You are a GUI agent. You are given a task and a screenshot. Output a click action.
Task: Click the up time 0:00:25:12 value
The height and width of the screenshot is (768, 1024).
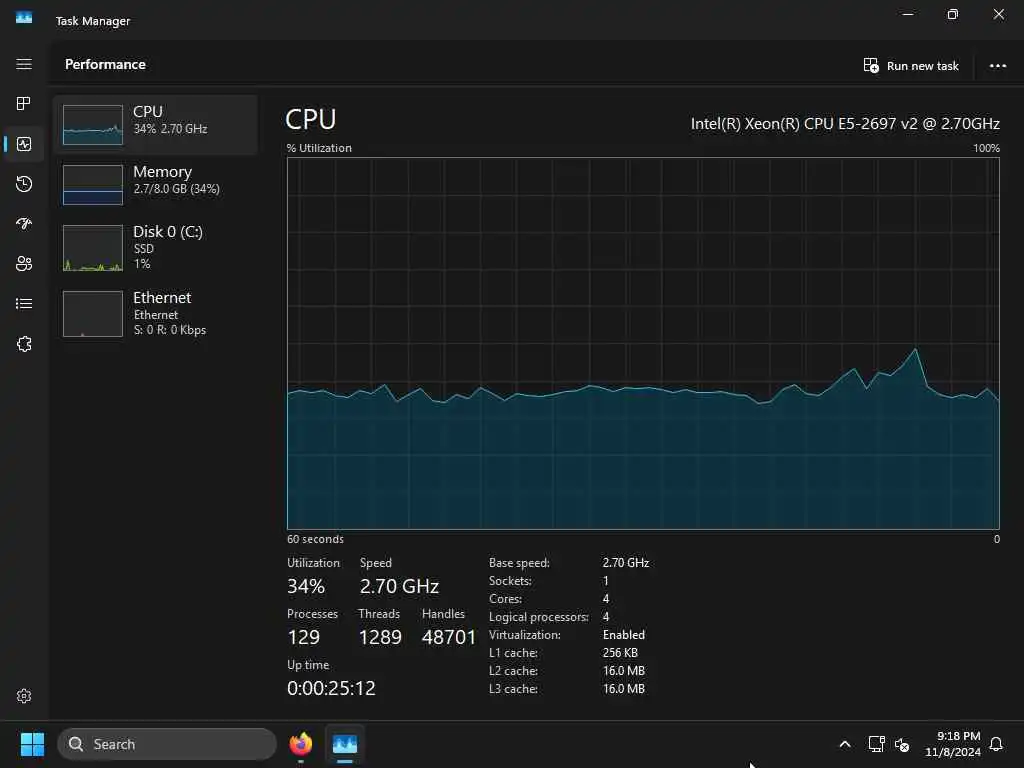pyautogui.click(x=331, y=688)
